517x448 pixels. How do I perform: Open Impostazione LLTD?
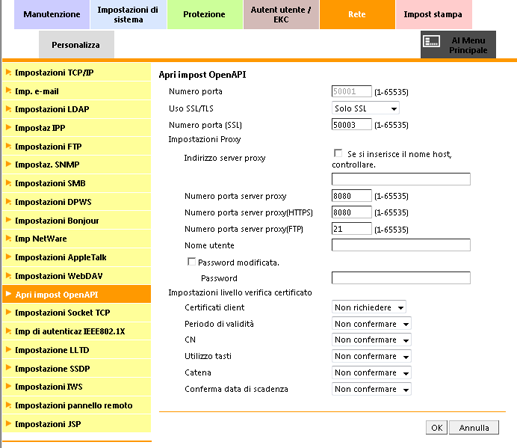pos(77,350)
